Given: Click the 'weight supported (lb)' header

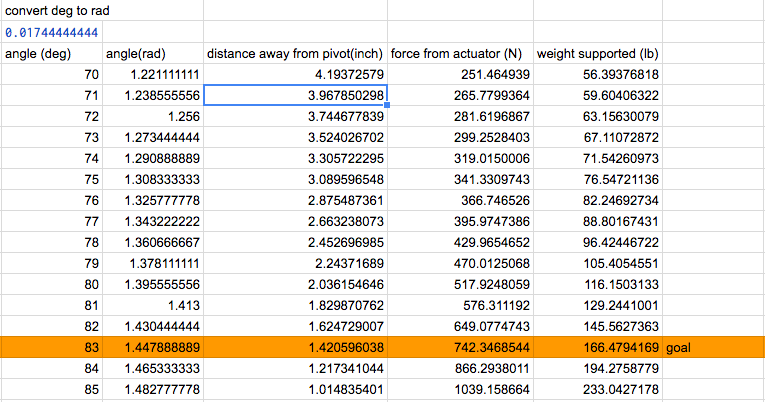Looking at the screenshot, I should tap(597, 54).
